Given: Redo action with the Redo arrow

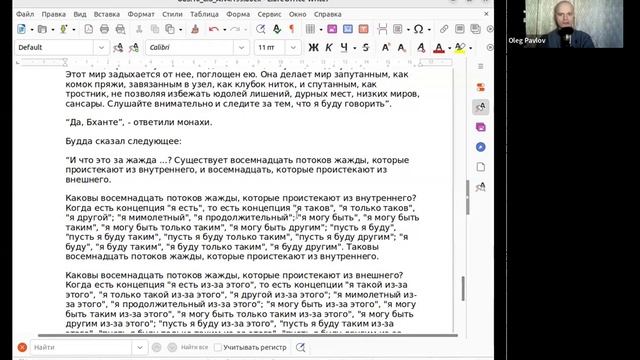Looking at the screenshot, I should pyautogui.click(x=235, y=29).
